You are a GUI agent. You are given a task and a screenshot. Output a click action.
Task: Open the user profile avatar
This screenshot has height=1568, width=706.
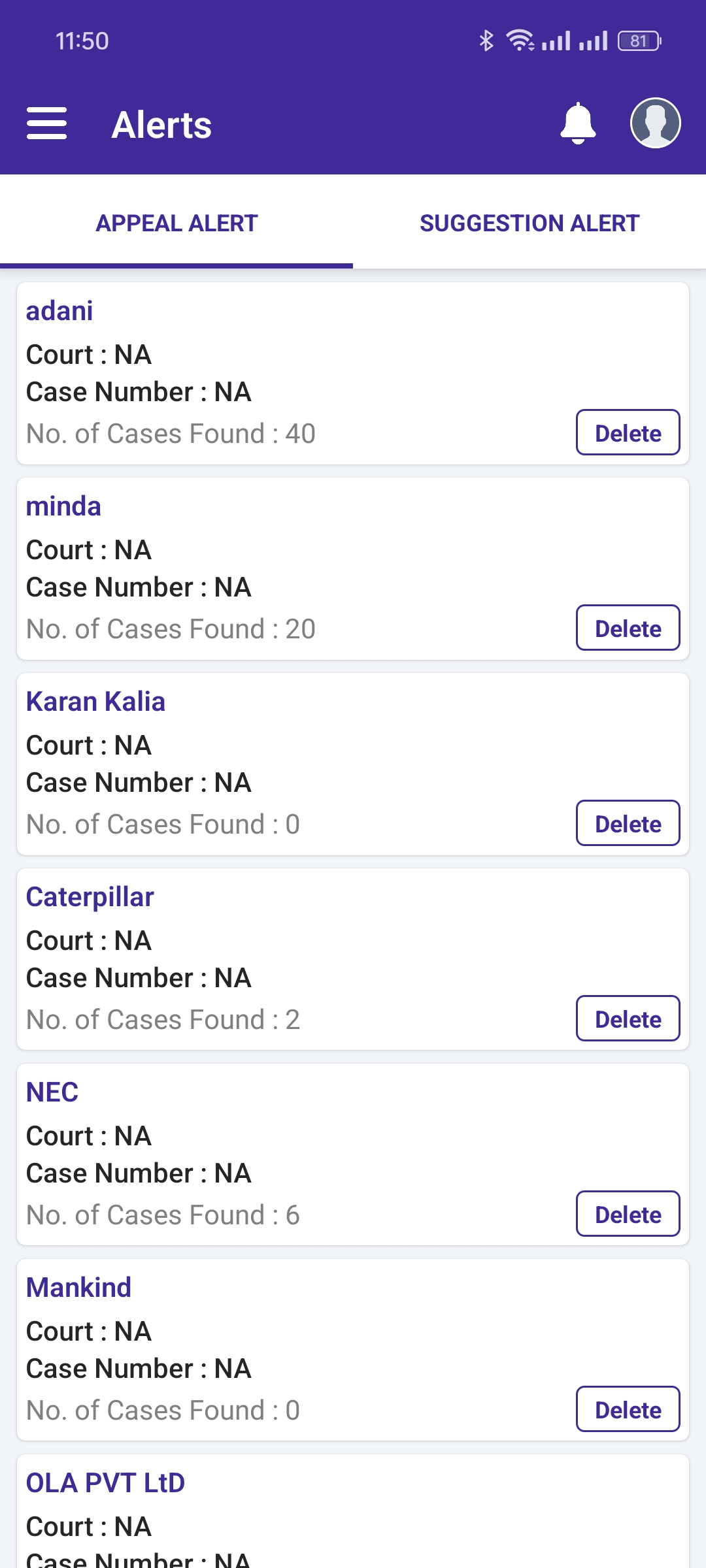point(655,123)
